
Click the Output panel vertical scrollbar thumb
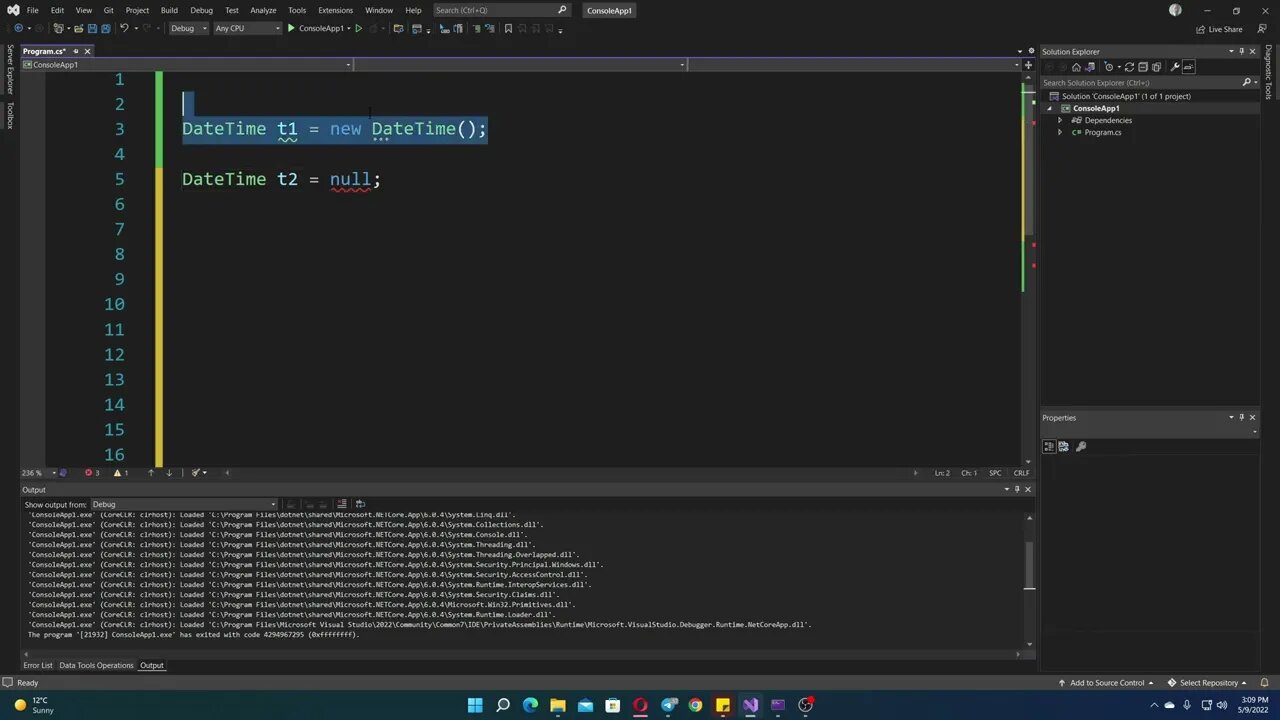(x=1028, y=565)
